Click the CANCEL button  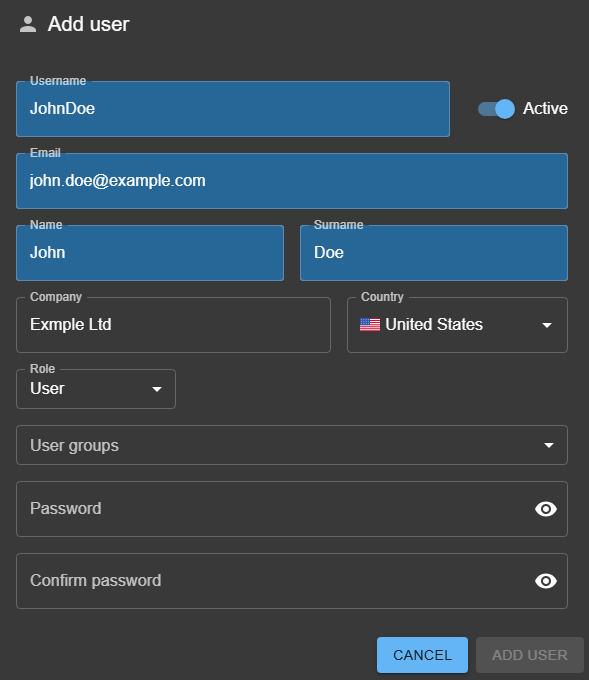pyautogui.click(x=422, y=655)
